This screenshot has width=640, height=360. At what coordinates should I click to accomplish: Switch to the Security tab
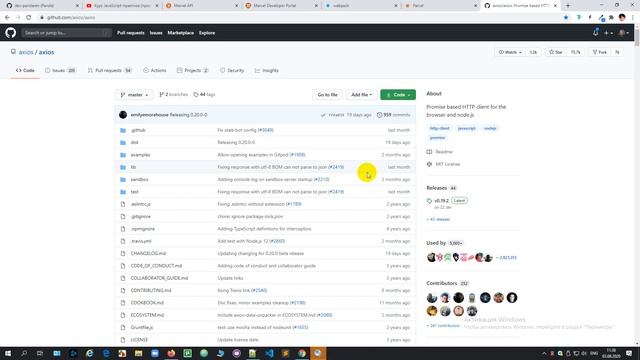tap(232, 70)
